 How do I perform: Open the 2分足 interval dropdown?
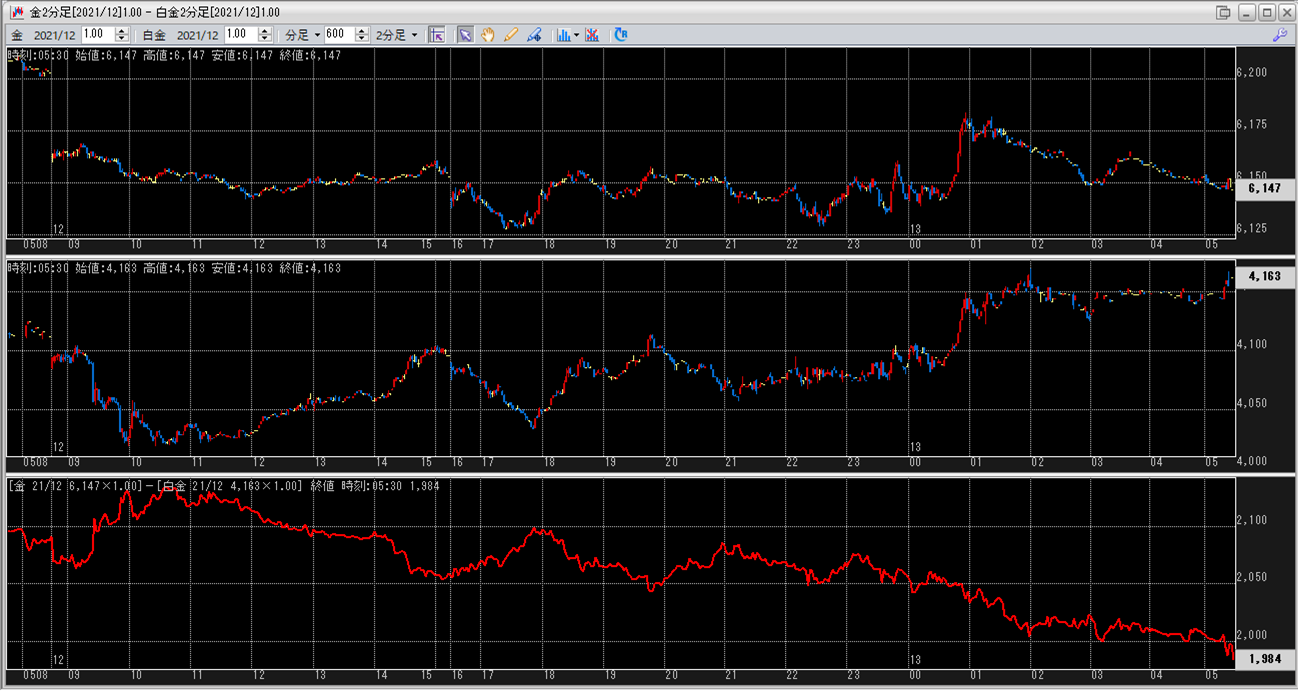tap(396, 34)
